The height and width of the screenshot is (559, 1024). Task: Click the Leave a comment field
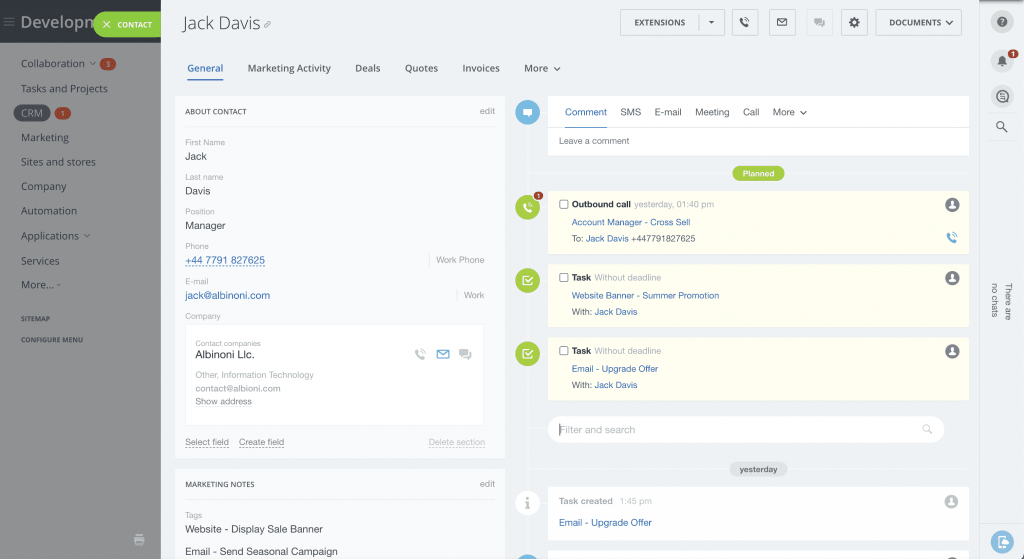(758, 141)
